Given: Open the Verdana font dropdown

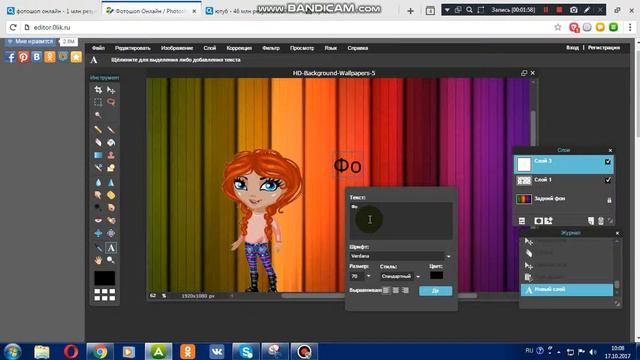Looking at the screenshot, I should (x=449, y=256).
